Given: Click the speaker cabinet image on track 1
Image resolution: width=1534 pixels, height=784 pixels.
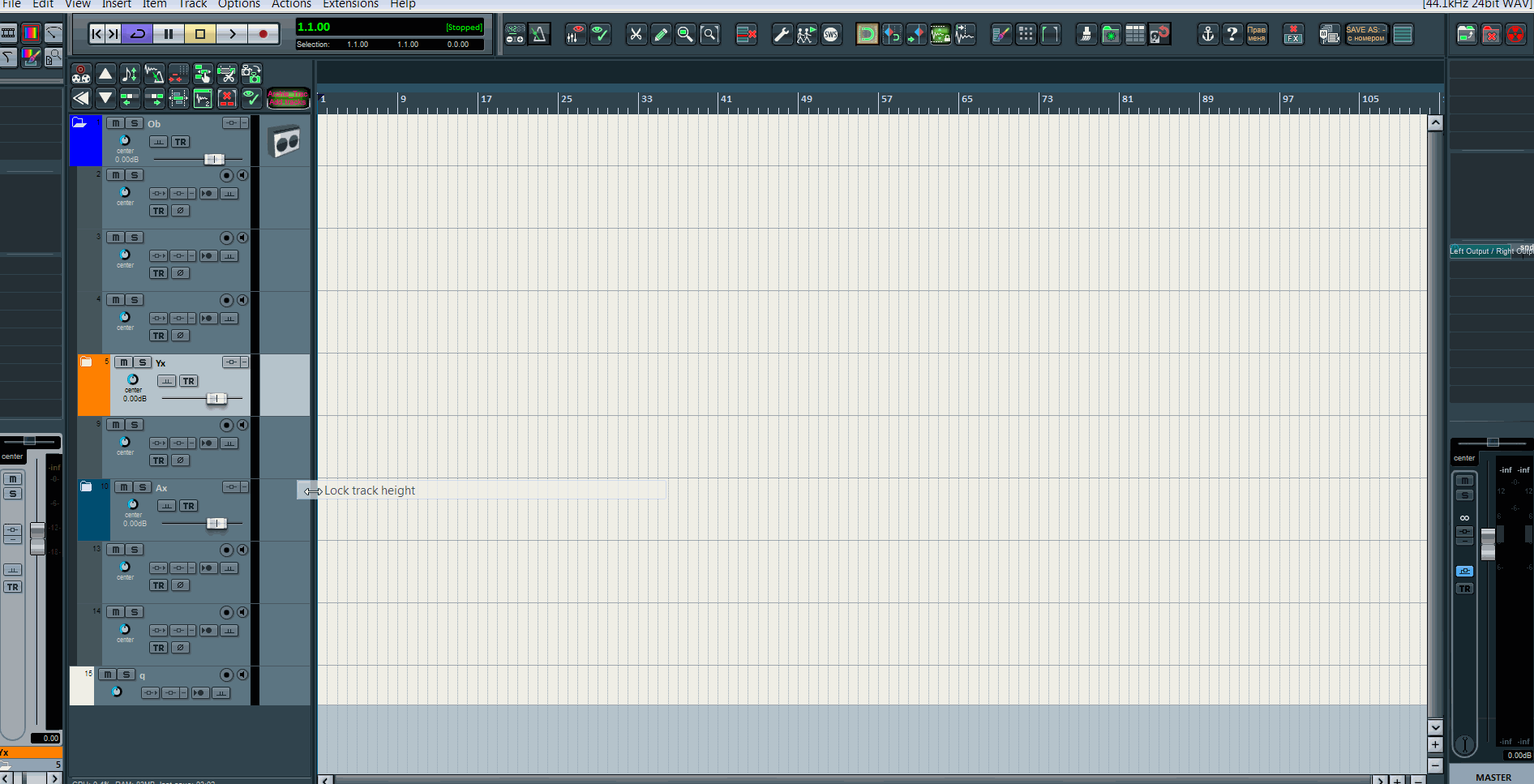Looking at the screenshot, I should [x=285, y=142].
